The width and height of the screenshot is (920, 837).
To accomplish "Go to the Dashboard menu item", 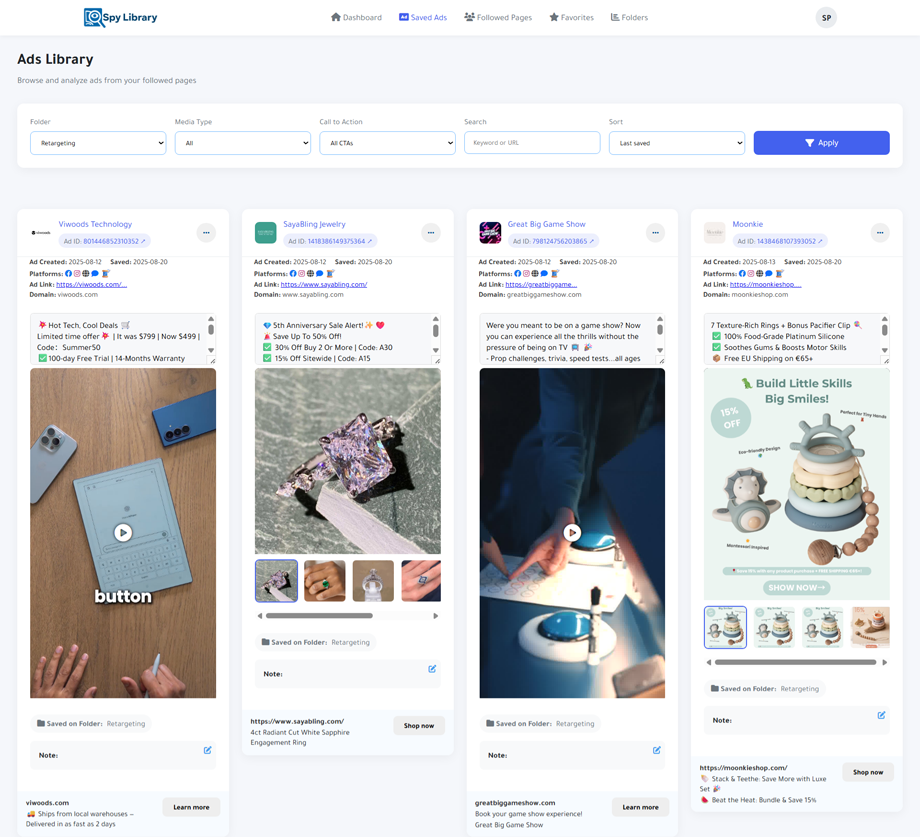I will (356, 17).
